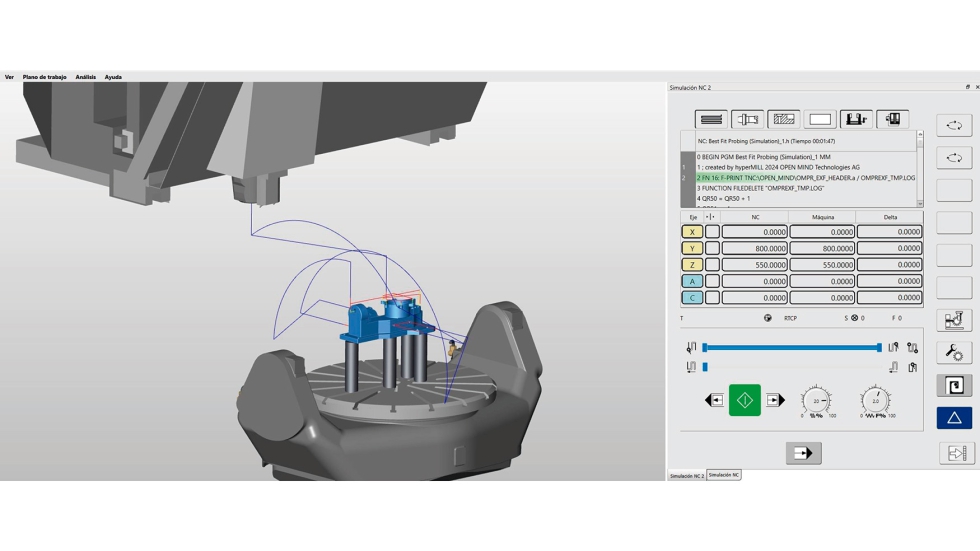
Task: Click the large run-to-end arrow button
Action: point(803,453)
